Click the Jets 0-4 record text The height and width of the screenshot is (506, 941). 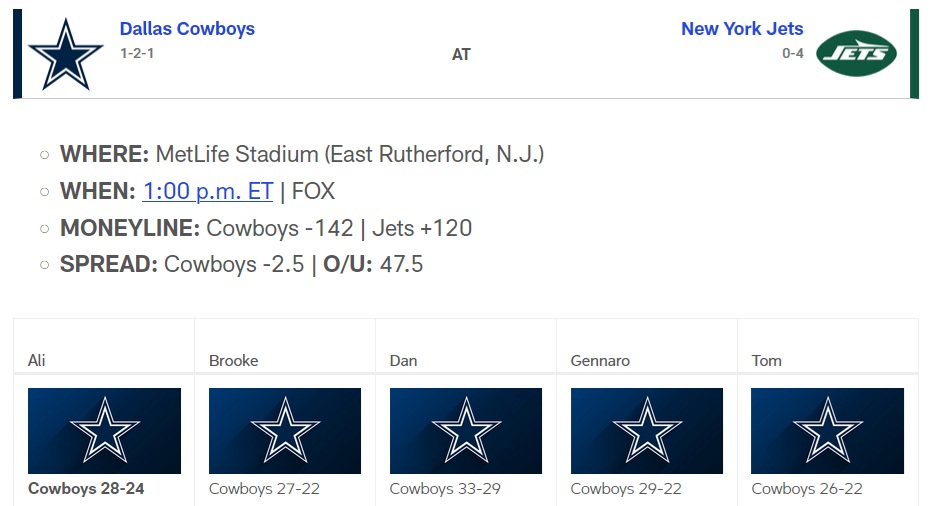pyautogui.click(x=792, y=53)
